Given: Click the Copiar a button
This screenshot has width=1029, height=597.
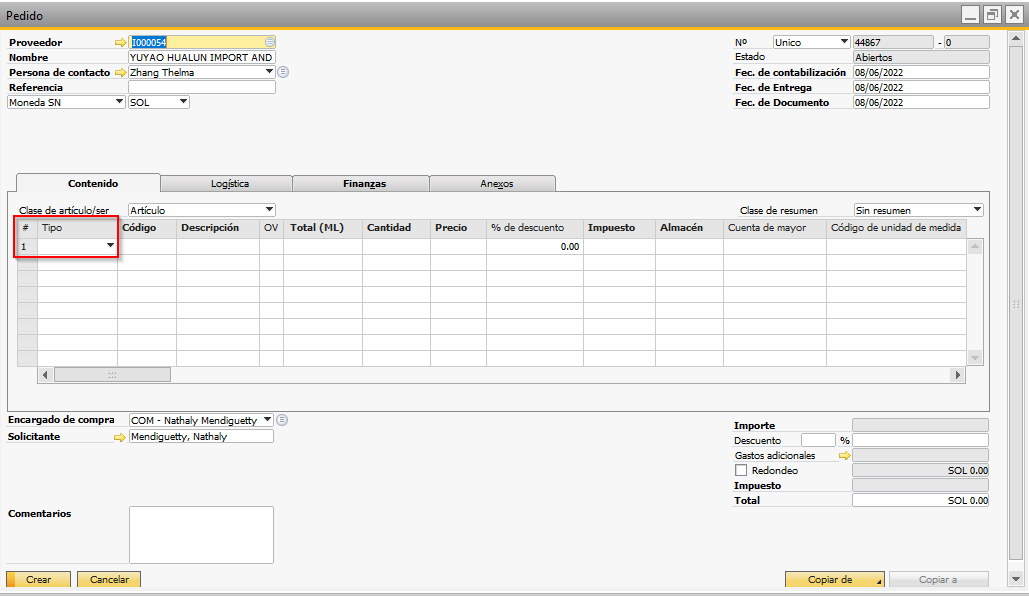Looking at the screenshot, I should pos(938,579).
